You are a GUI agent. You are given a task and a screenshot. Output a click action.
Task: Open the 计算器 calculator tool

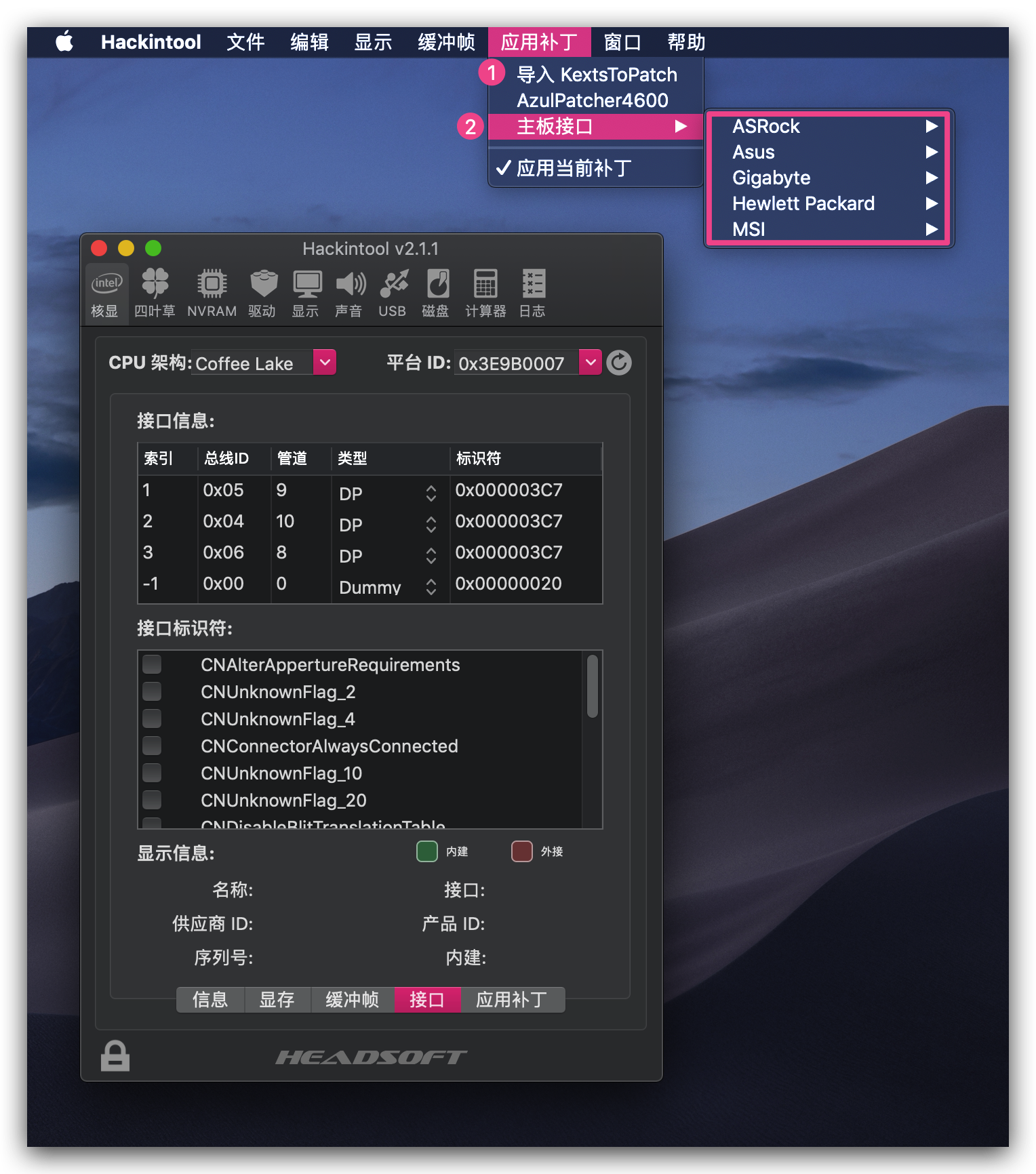click(x=485, y=293)
